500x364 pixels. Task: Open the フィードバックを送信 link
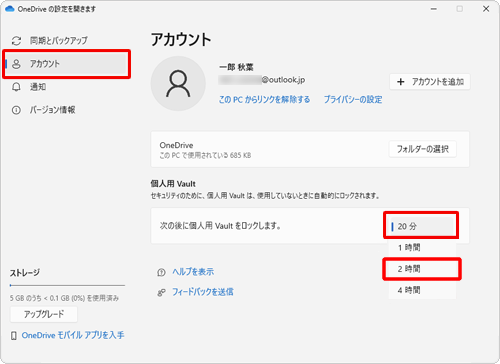[x=203, y=292]
